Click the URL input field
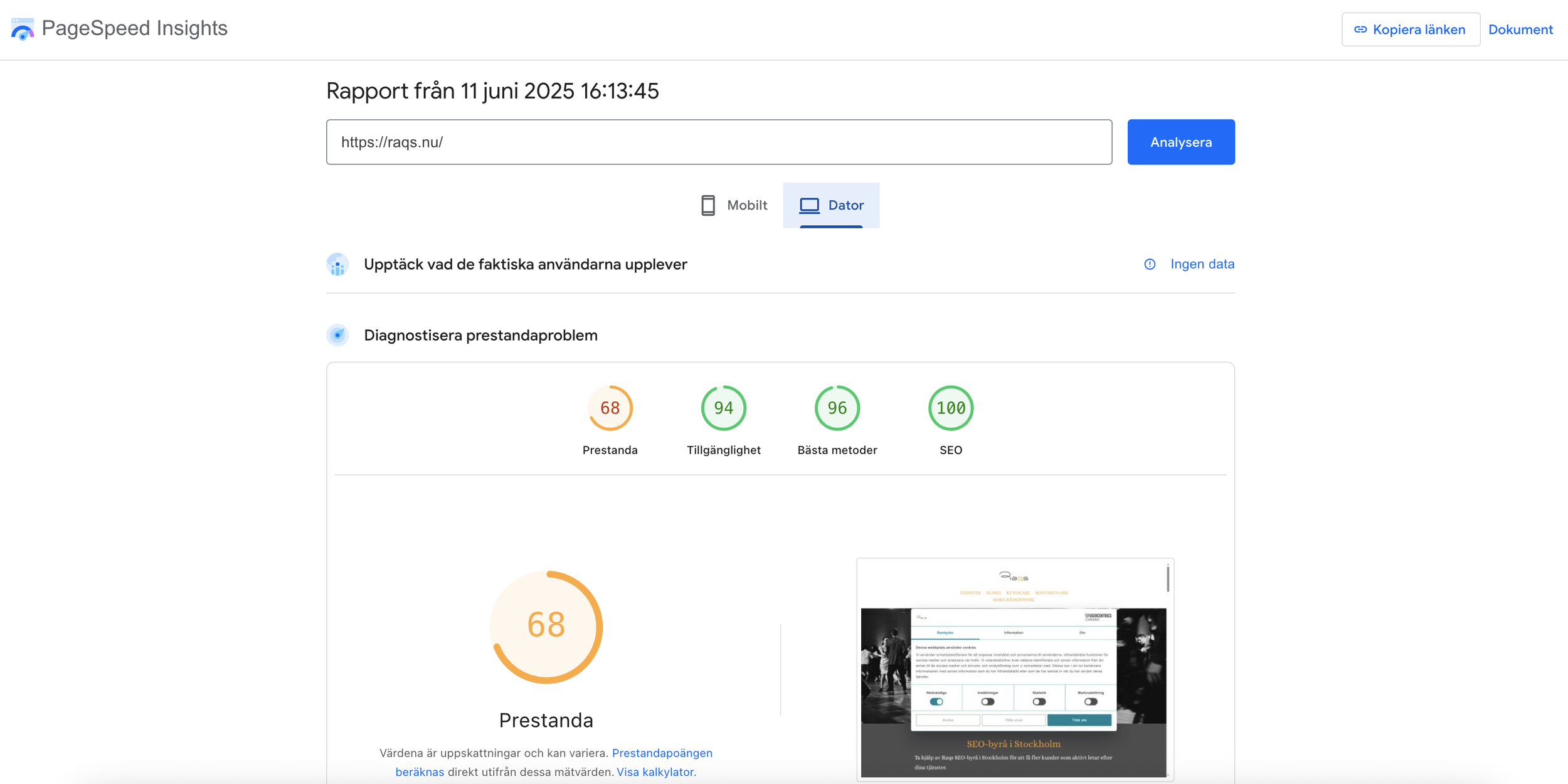1568x784 pixels. point(718,142)
